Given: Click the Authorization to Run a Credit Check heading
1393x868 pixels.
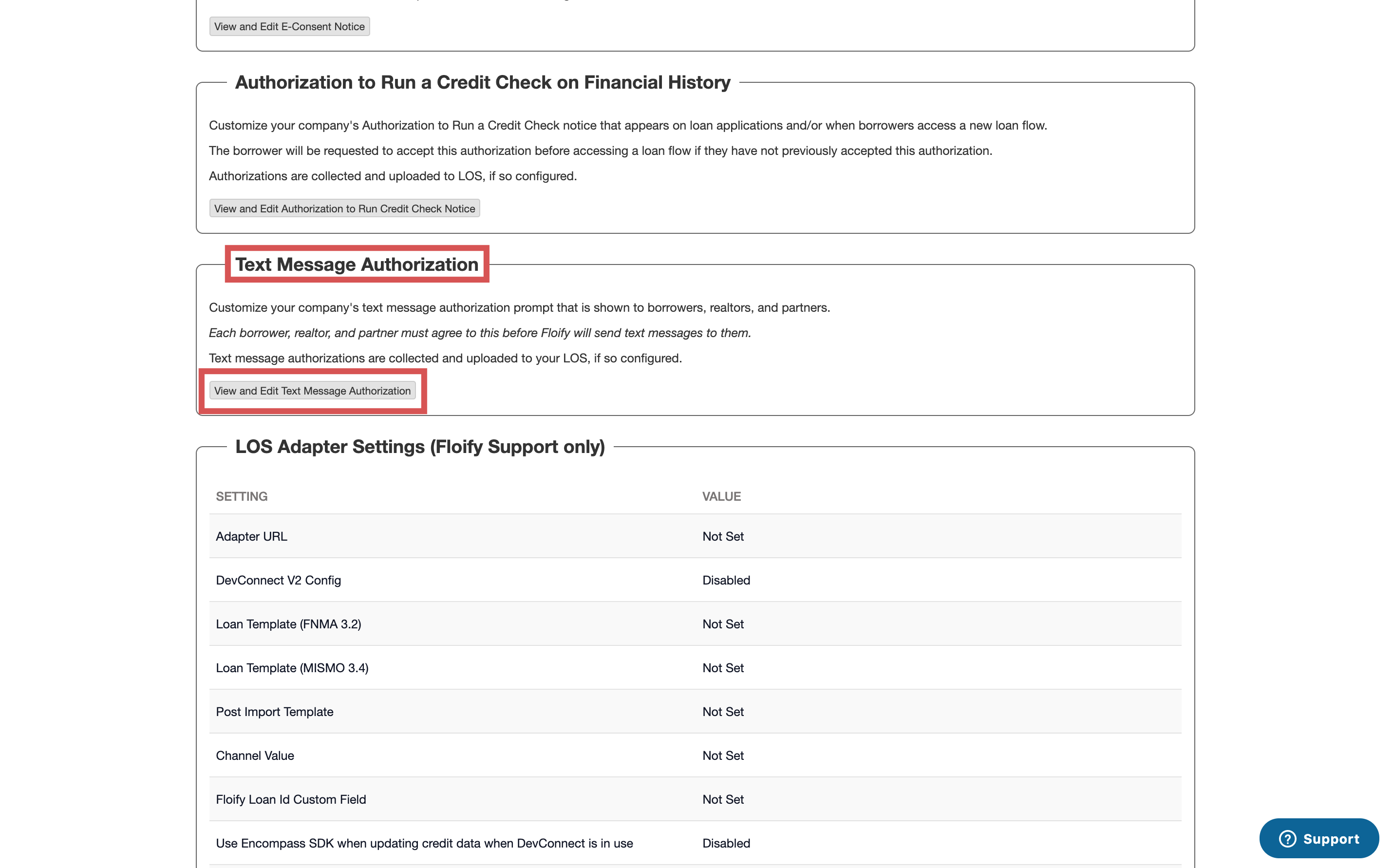Looking at the screenshot, I should (x=482, y=82).
